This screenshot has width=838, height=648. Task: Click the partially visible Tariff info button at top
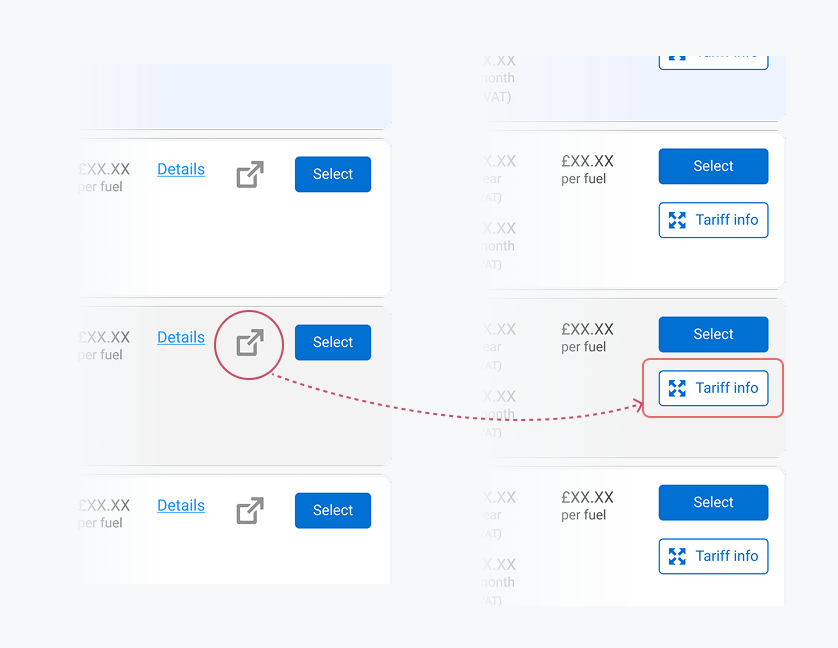tap(713, 62)
